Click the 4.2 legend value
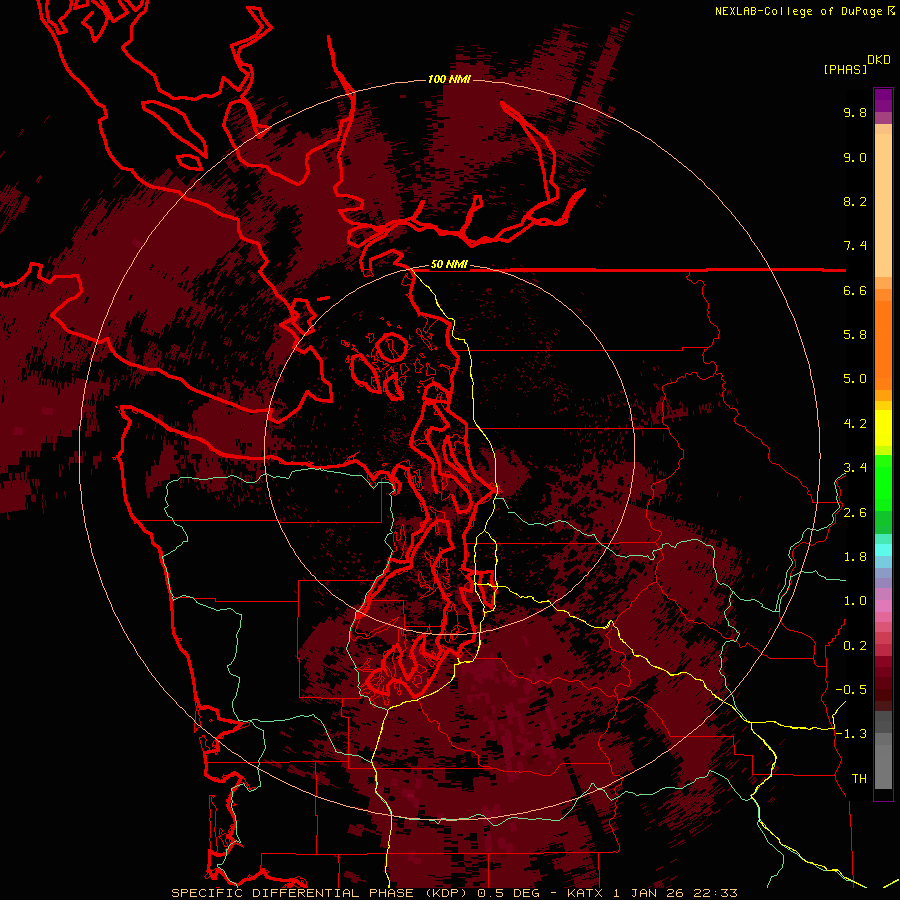900x900 pixels. point(855,424)
